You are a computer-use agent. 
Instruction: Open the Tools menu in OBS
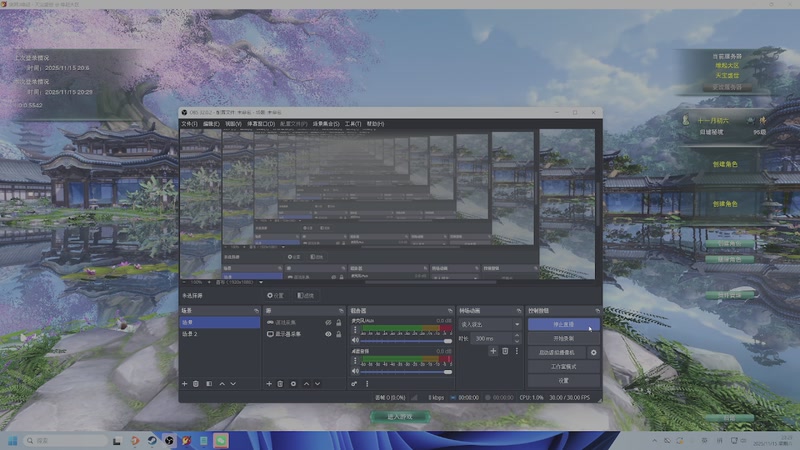pyautogui.click(x=353, y=124)
